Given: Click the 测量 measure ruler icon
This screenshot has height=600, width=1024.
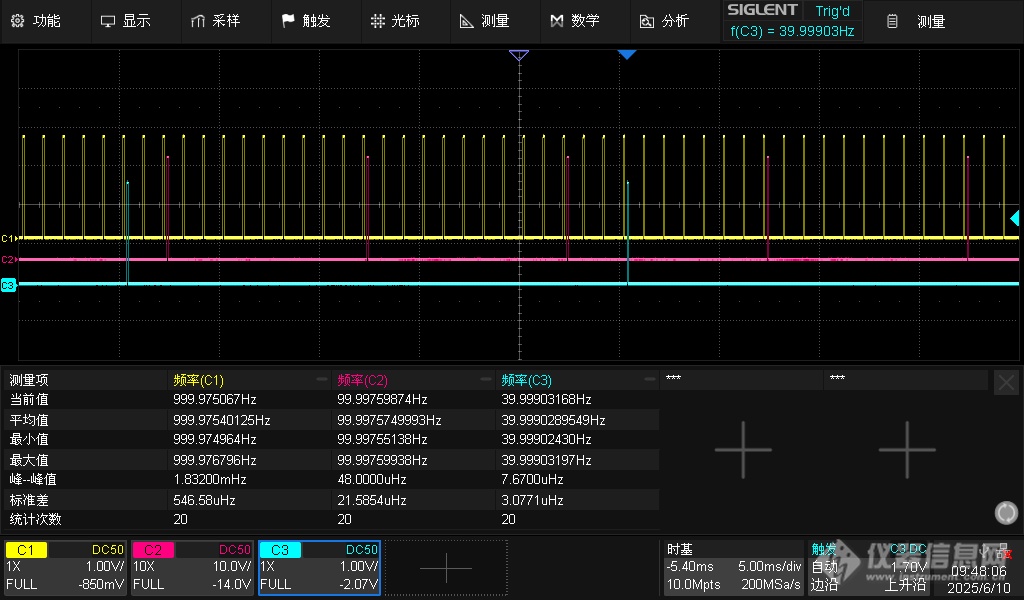Looking at the screenshot, I should (x=466, y=21).
